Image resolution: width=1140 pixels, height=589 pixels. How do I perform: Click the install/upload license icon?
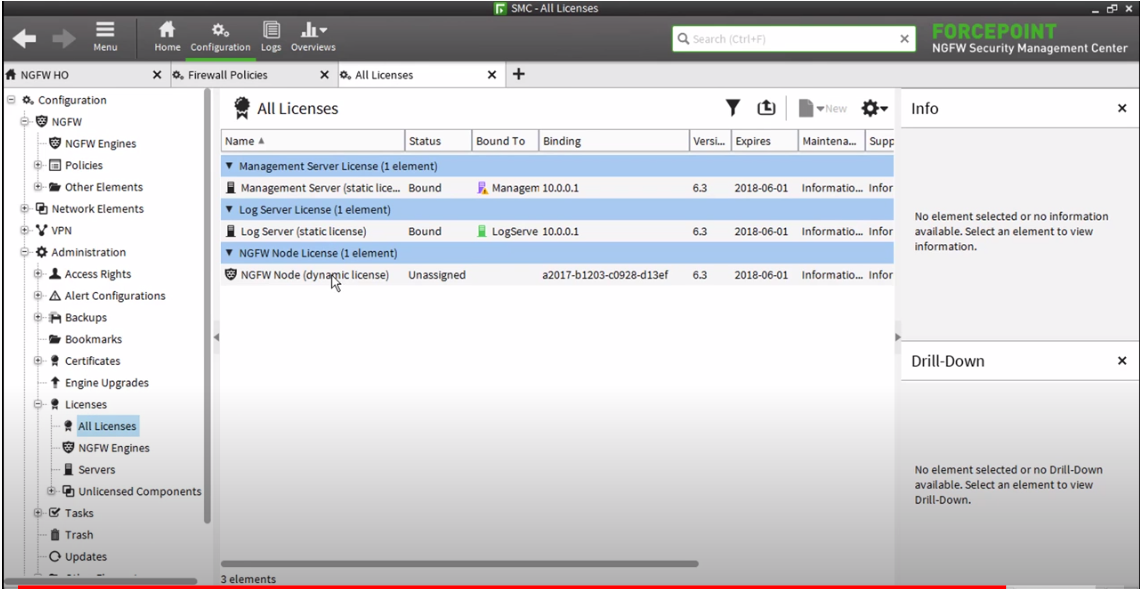[x=766, y=108]
